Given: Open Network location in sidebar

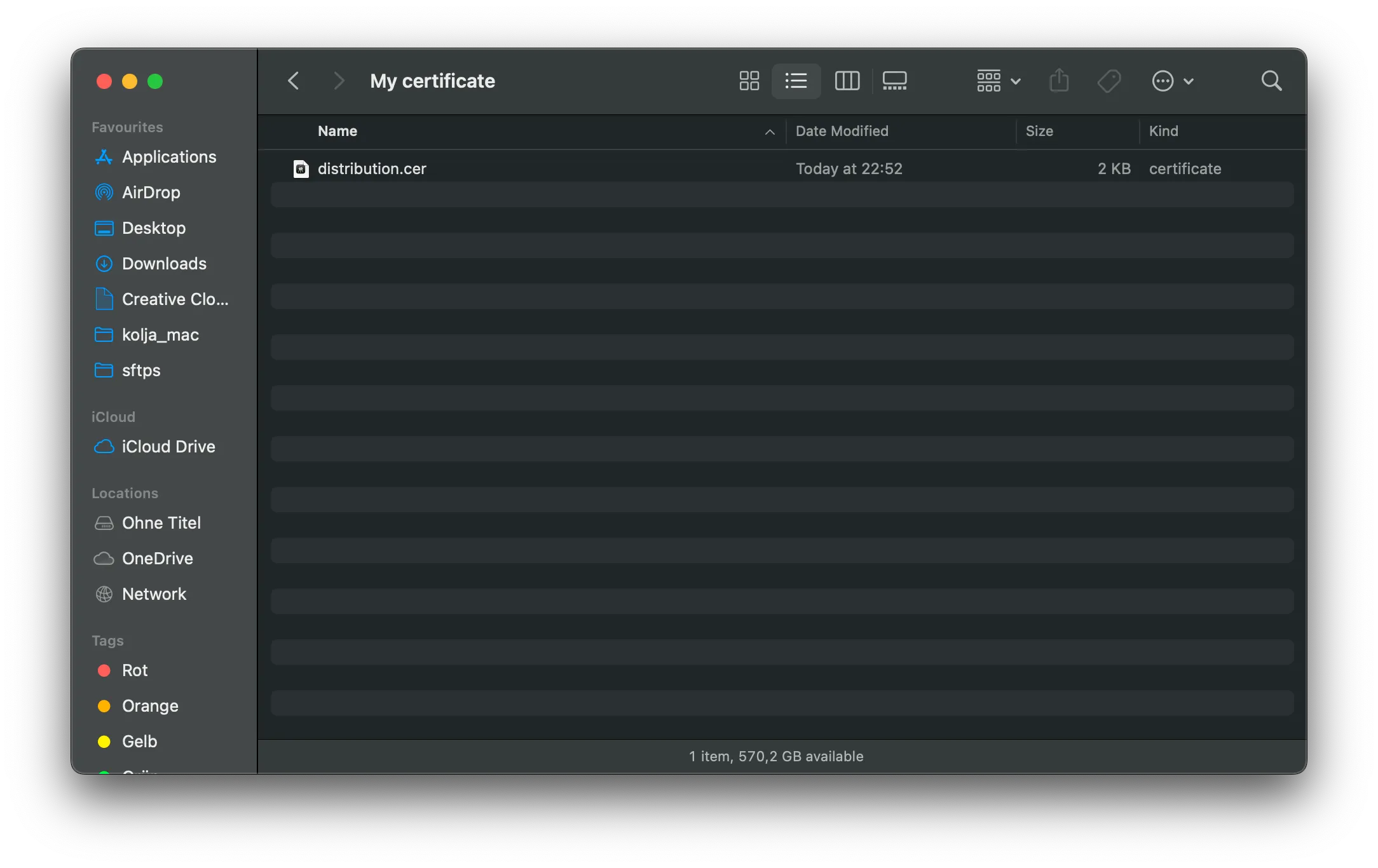Looking at the screenshot, I should [154, 594].
